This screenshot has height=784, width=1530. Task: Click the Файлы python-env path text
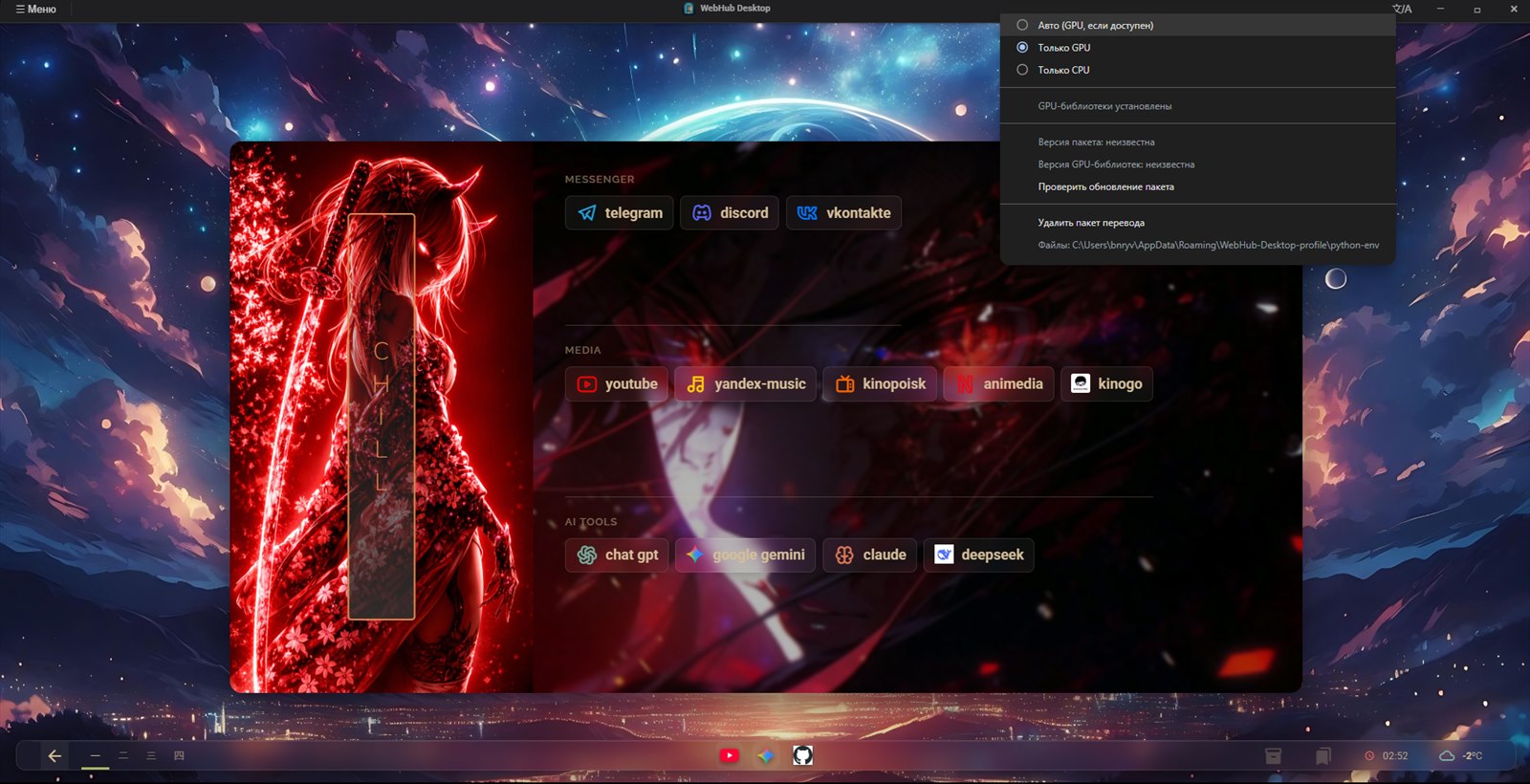[1209, 245]
